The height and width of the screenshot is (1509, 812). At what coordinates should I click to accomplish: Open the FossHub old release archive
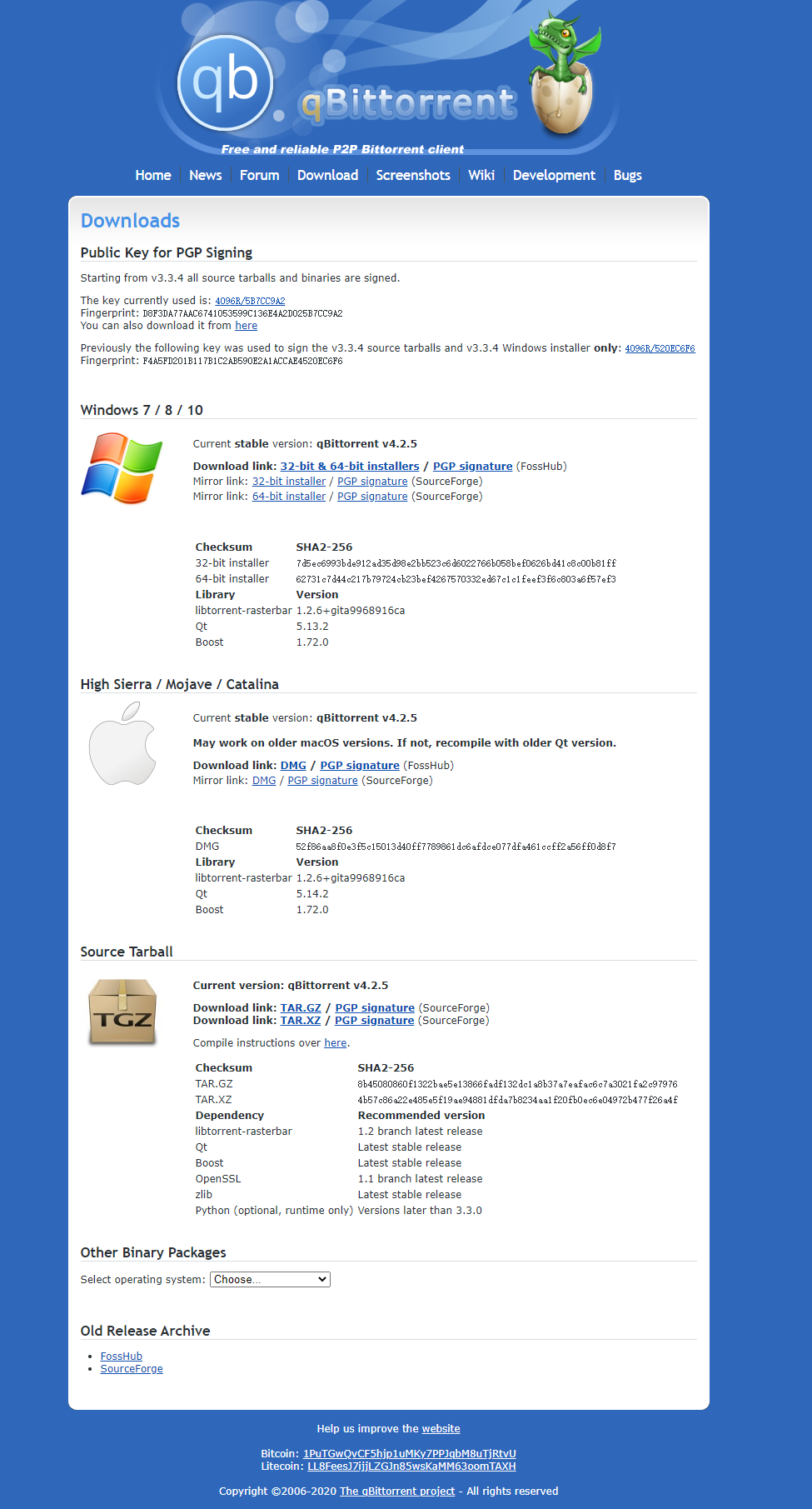pyautogui.click(x=122, y=1357)
